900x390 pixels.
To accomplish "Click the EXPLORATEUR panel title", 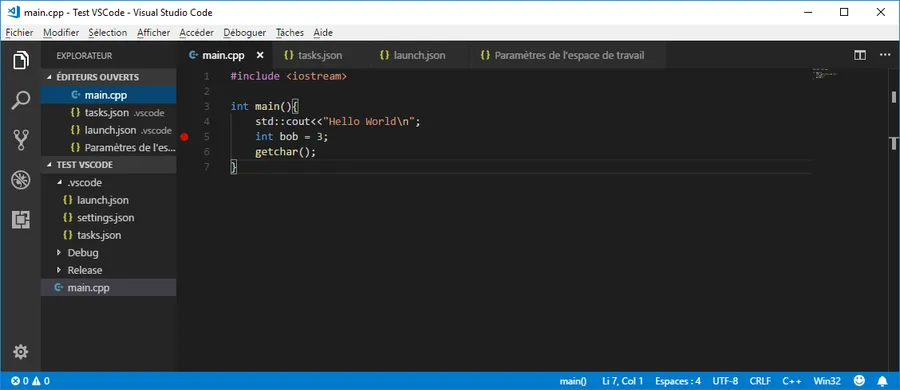I will (x=84, y=56).
